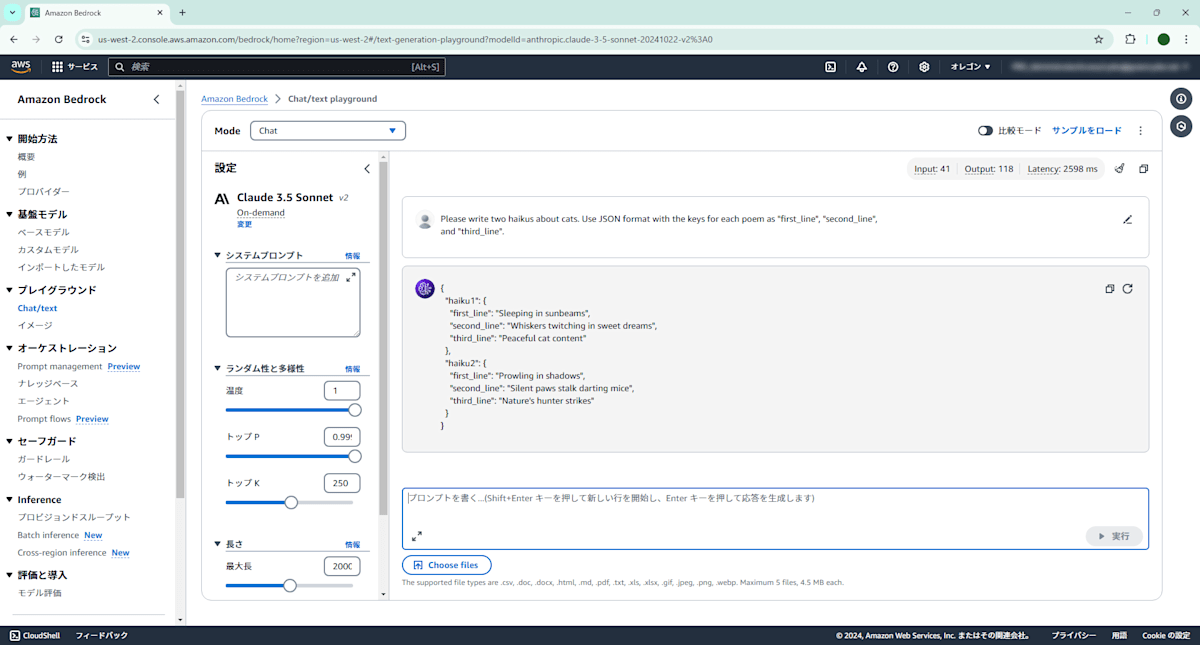Adjust the 温度 slider handle
1200x645 pixels.
click(x=354, y=410)
